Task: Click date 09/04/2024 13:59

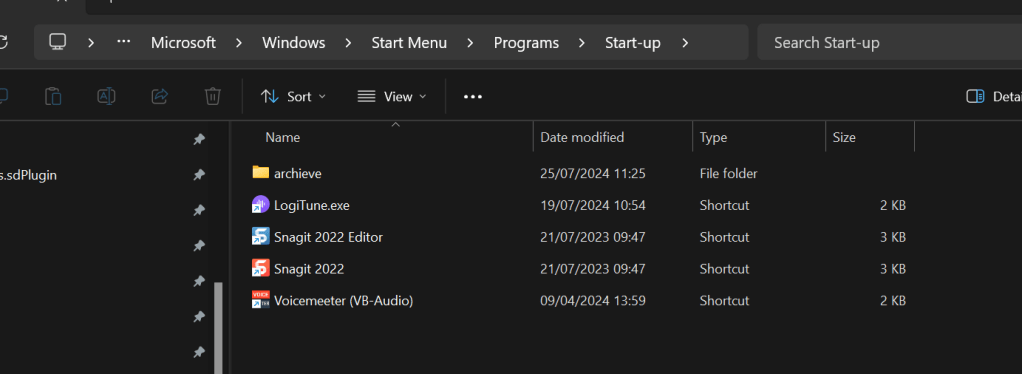Action: pyautogui.click(x=592, y=301)
